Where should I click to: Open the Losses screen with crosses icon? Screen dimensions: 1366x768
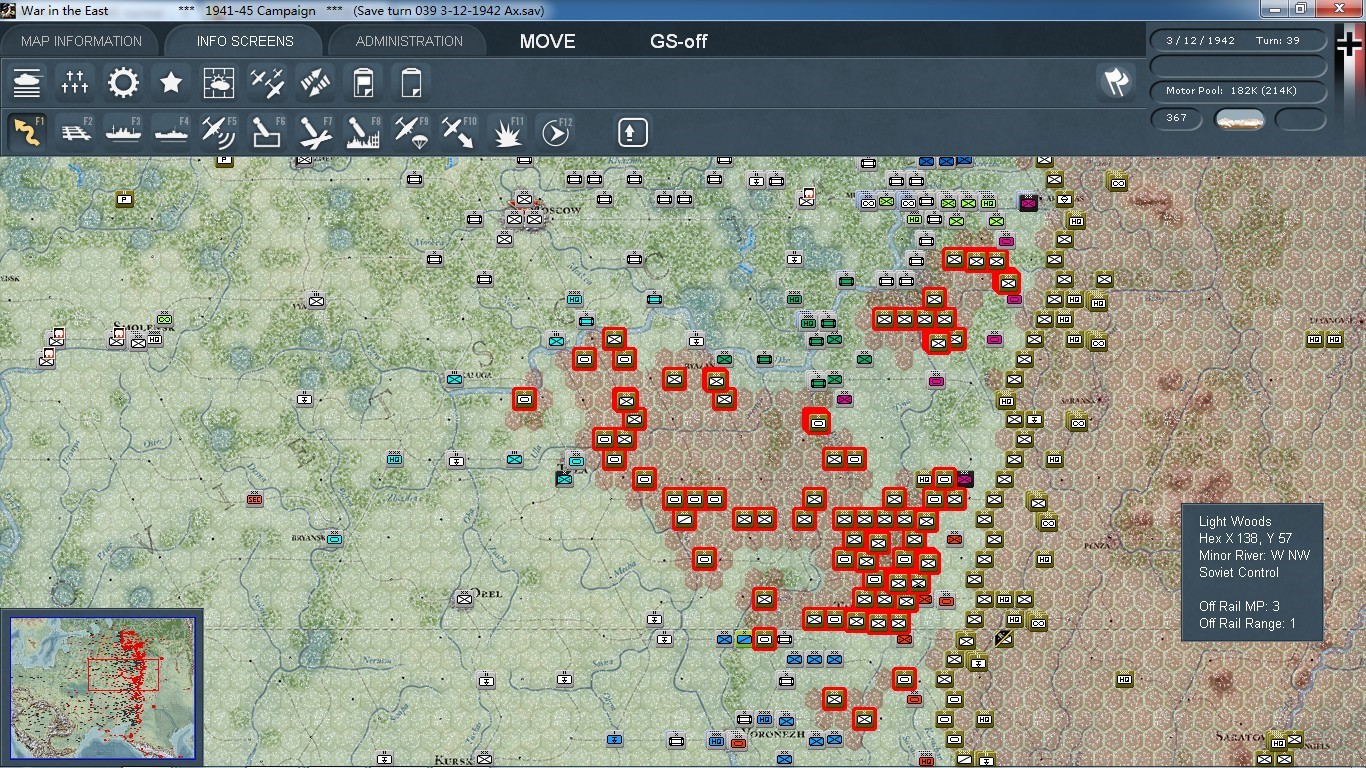[75, 82]
